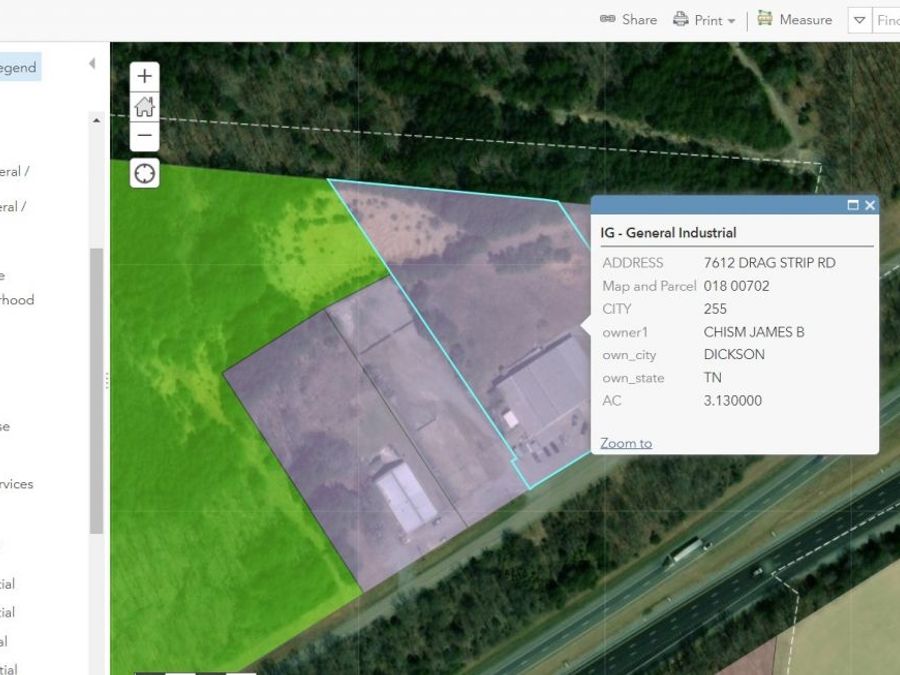Click the own_state value TN

[x=712, y=378]
